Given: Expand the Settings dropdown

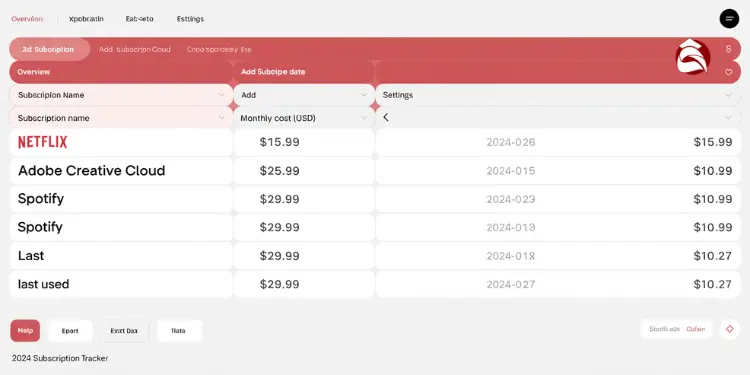Looking at the screenshot, I should pos(558,95).
